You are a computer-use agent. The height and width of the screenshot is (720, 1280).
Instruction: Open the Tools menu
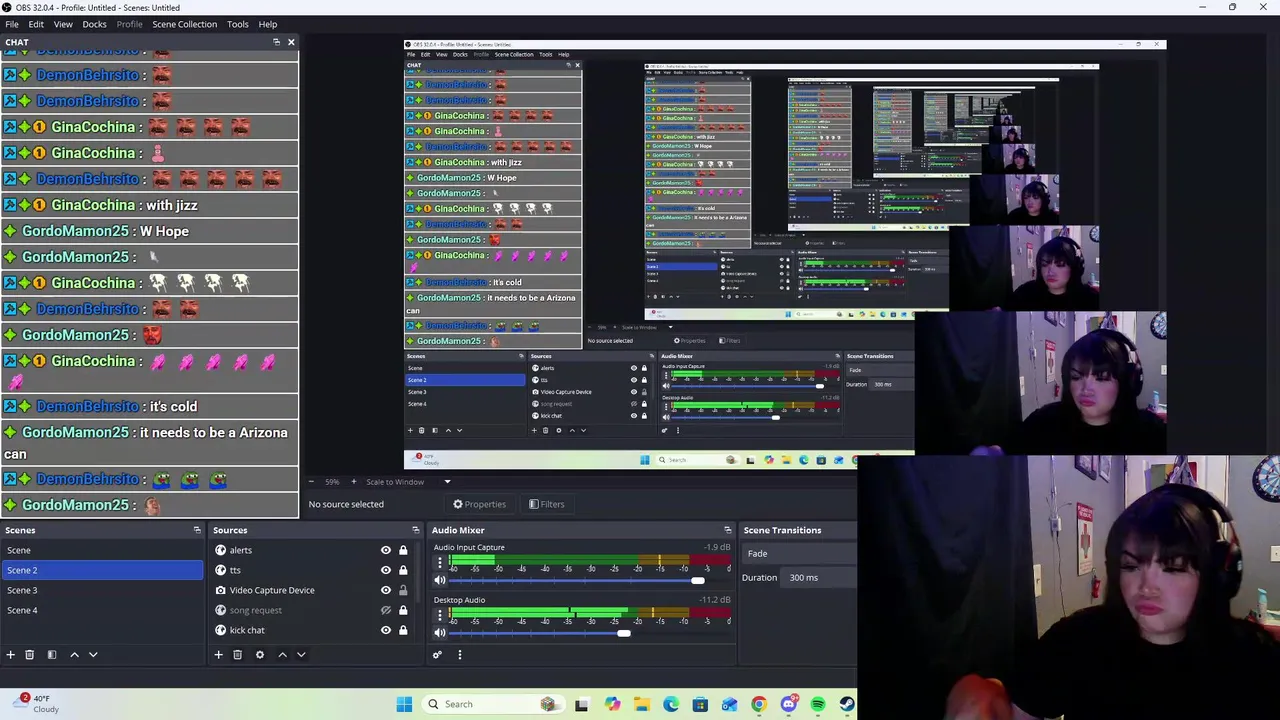(237, 24)
